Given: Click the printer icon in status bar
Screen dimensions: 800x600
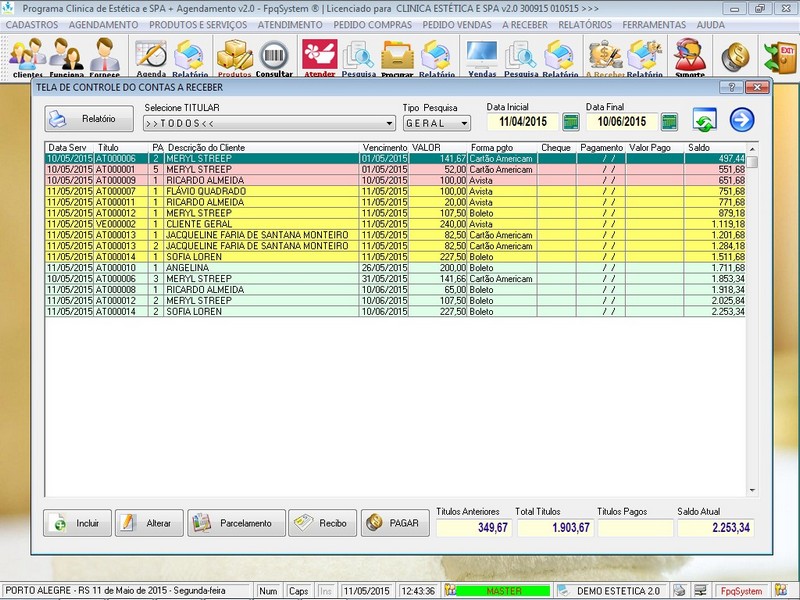Looking at the screenshot, I should 679,590.
